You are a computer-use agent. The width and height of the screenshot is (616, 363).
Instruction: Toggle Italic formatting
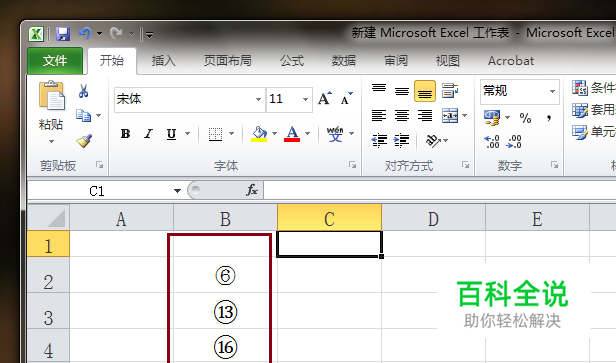[x=148, y=134]
